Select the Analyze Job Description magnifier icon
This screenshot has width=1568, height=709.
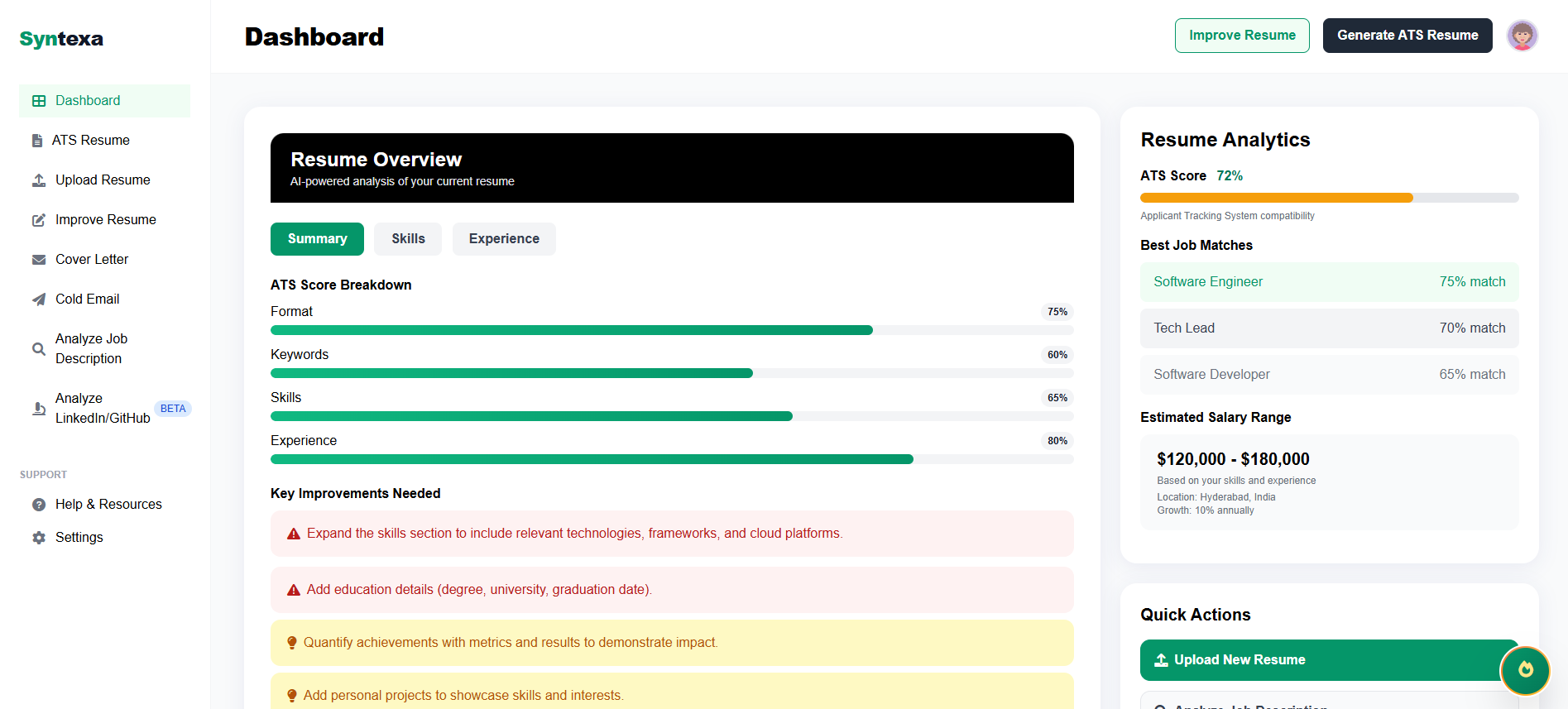coord(38,348)
